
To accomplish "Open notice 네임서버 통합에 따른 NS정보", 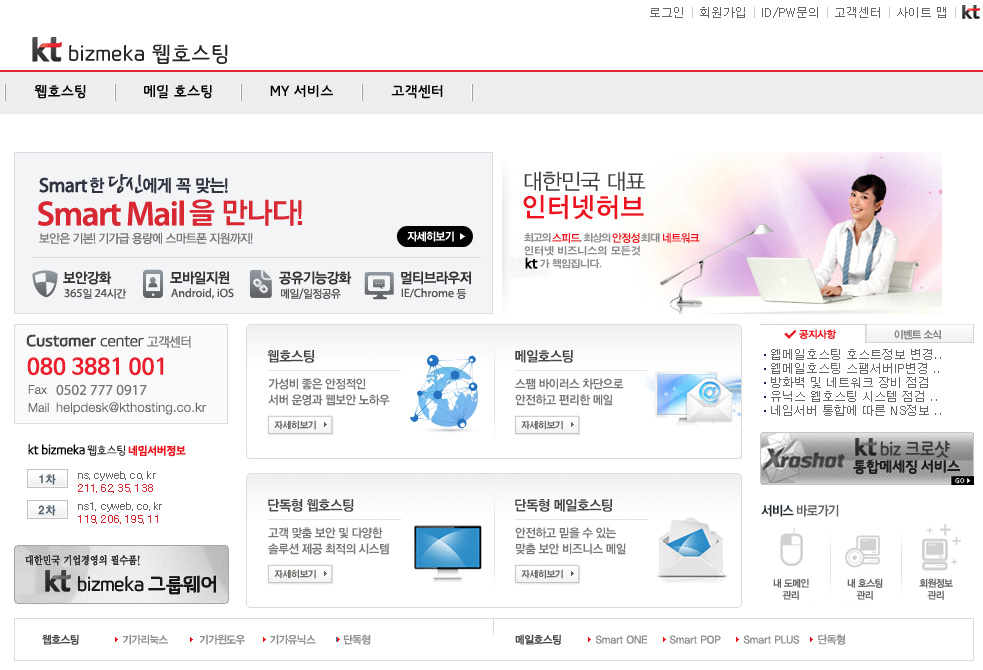I will tap(856, 411).
